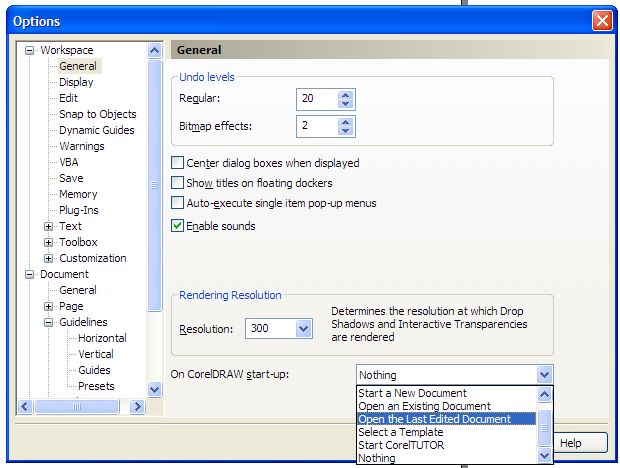Screen dimensions: 620x468
Task: Choose Start CorelTUTOR option
Action: click(x=401, y=445)
